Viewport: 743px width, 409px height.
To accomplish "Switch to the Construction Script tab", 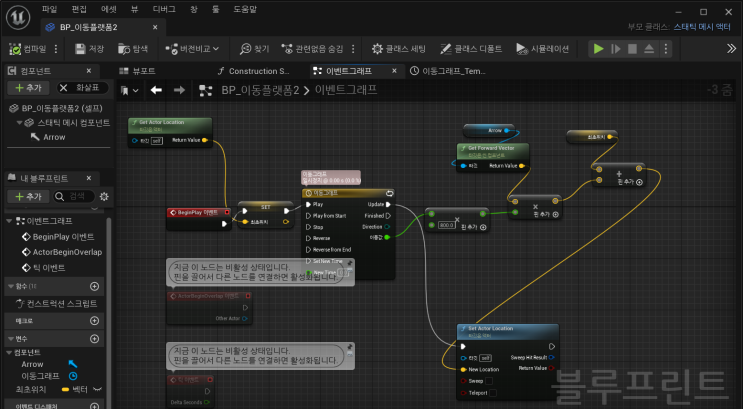I will click(254, 71).
